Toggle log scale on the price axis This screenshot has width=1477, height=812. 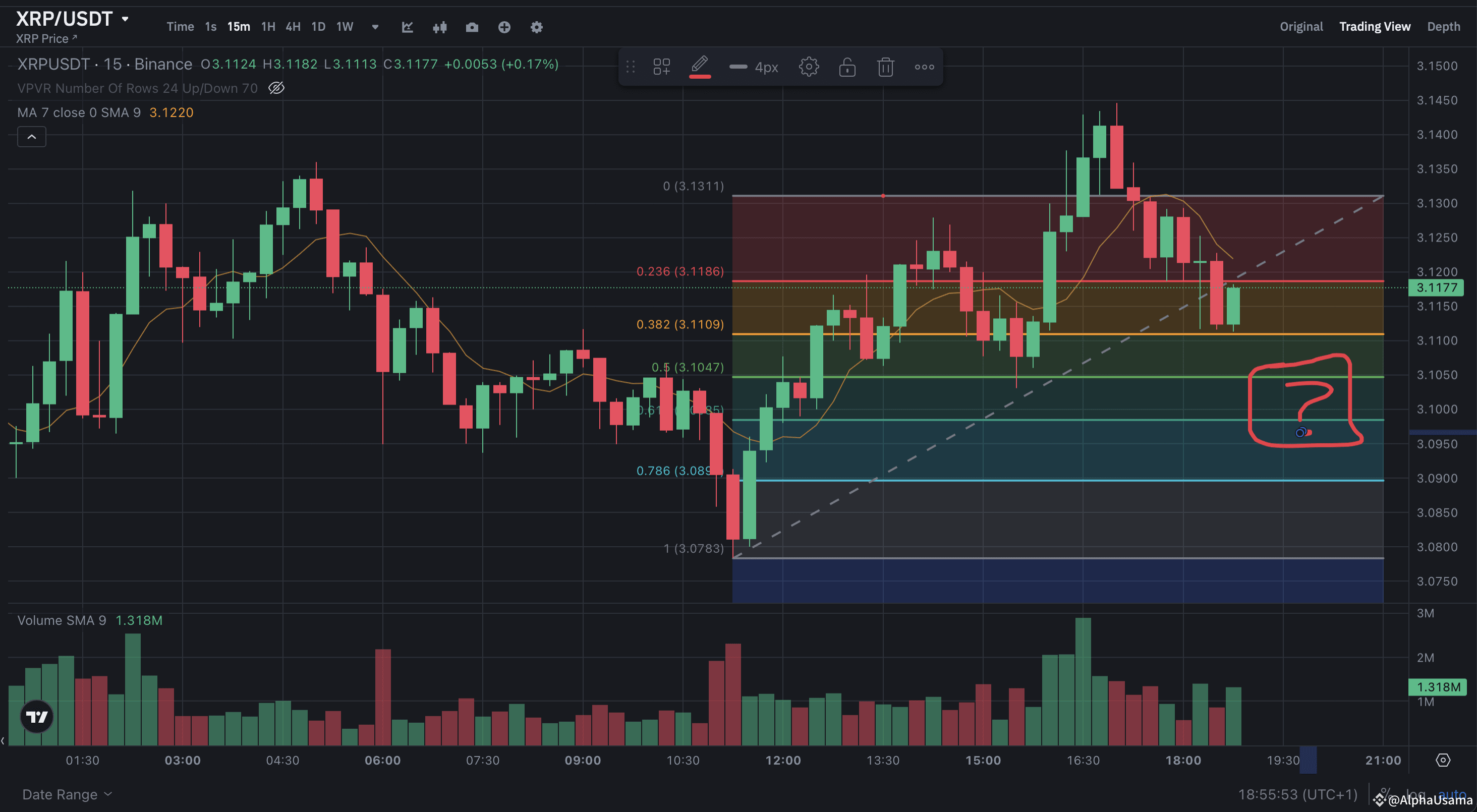click(1415, 795)
